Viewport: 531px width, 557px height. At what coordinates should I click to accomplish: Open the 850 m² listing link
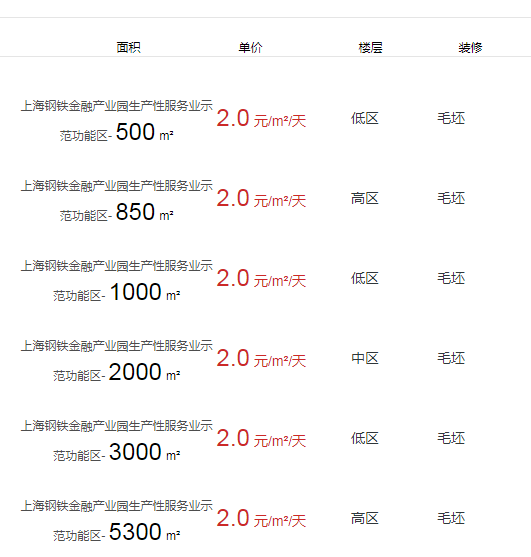point(117,201)
